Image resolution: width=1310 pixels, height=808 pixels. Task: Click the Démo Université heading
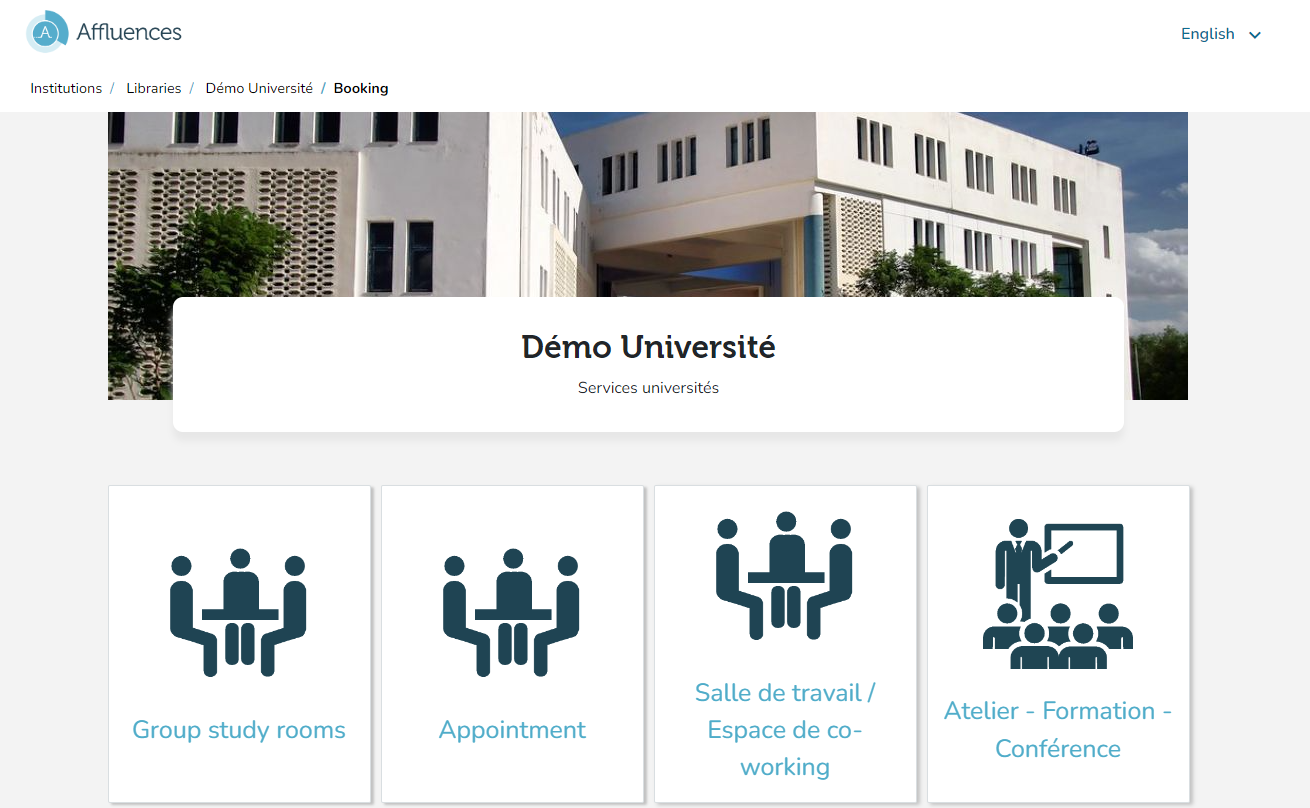coord(648,347)
